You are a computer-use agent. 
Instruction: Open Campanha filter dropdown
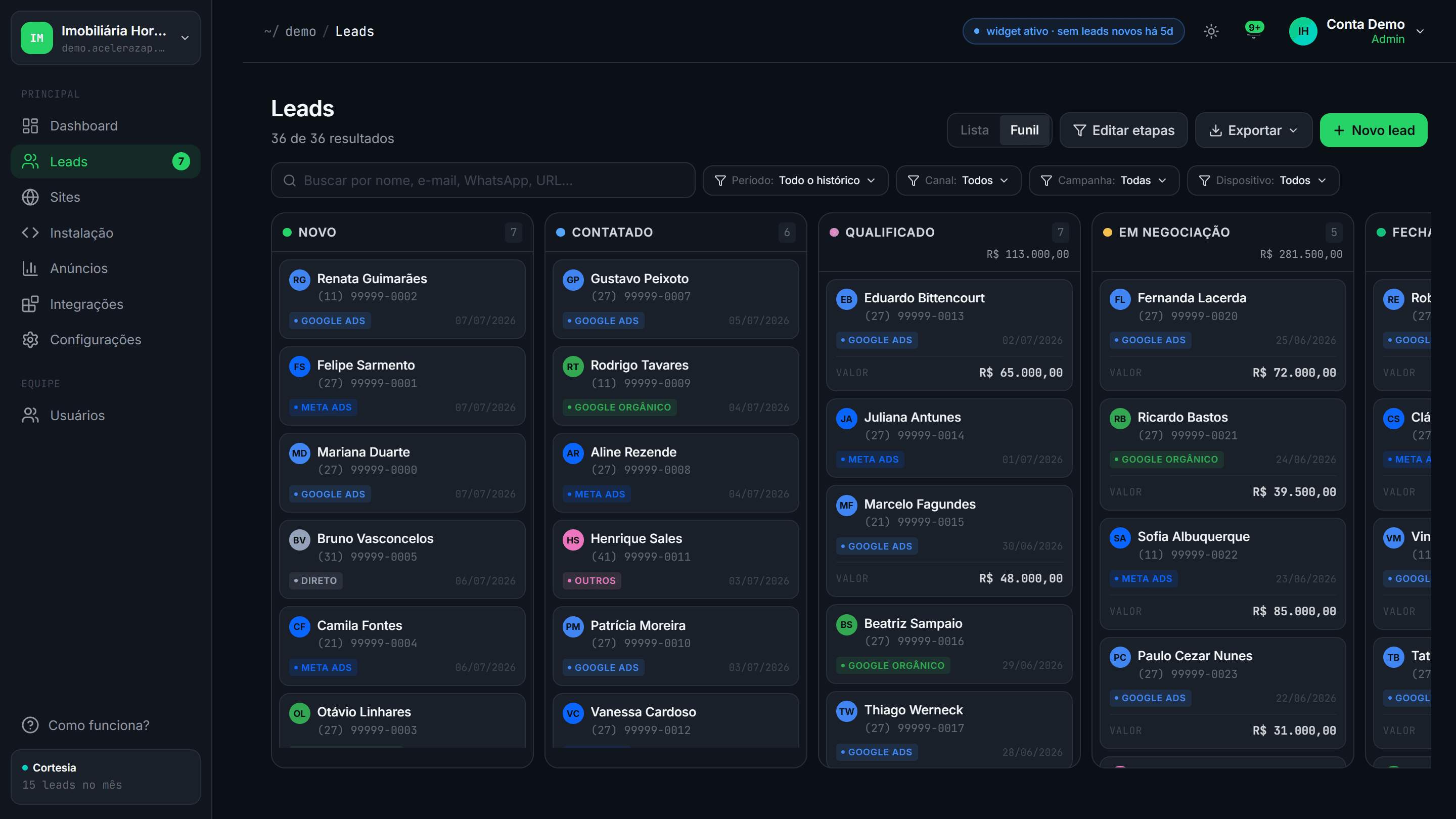(1104, 180)
